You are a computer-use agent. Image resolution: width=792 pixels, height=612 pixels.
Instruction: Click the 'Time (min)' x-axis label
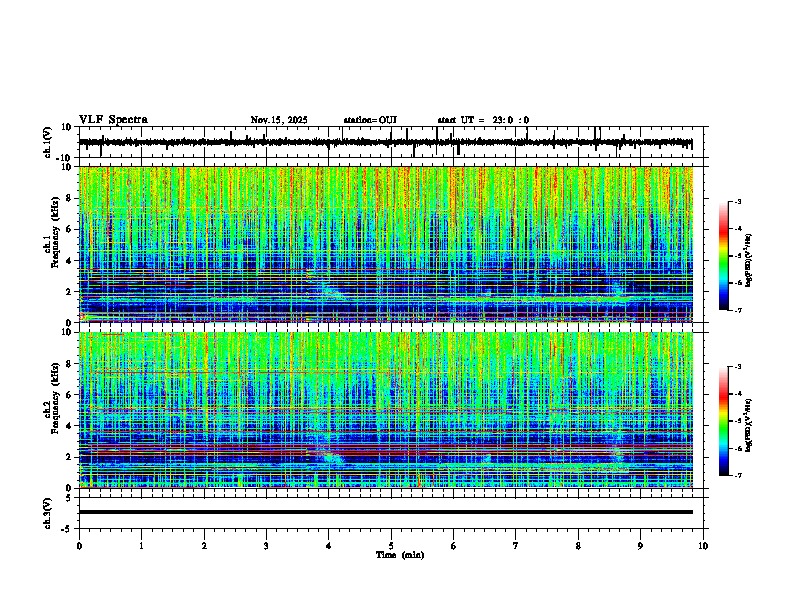pyautogui.click(x=400, y=555)
